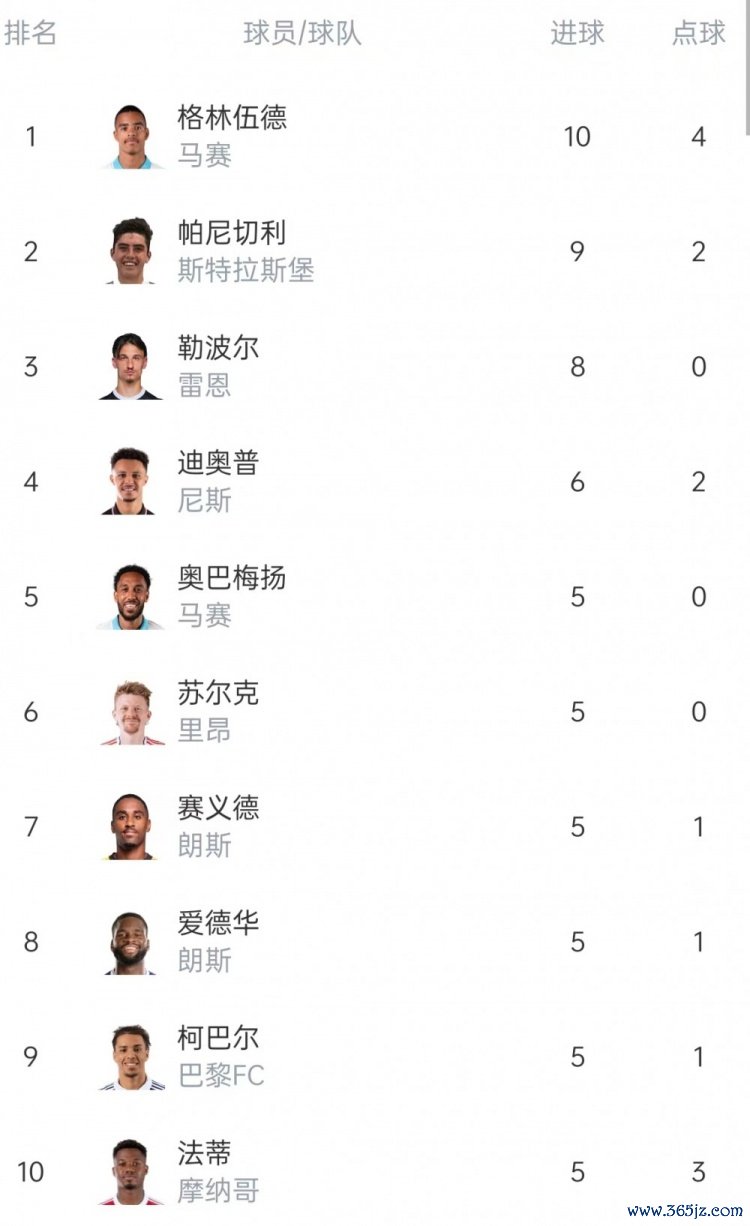Image resolution: width=750 pixels, height=1226 pixels.
Task: Open team name 巴黎FC
Action: pos(221,1076)
